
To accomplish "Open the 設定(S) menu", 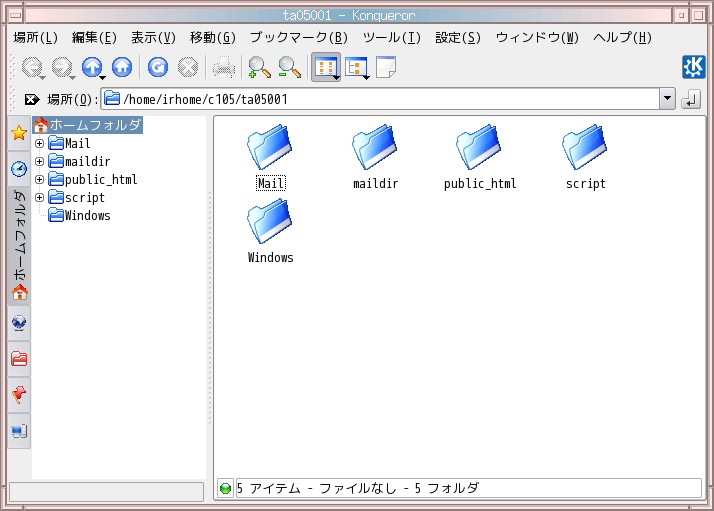I will click(458, 37).
